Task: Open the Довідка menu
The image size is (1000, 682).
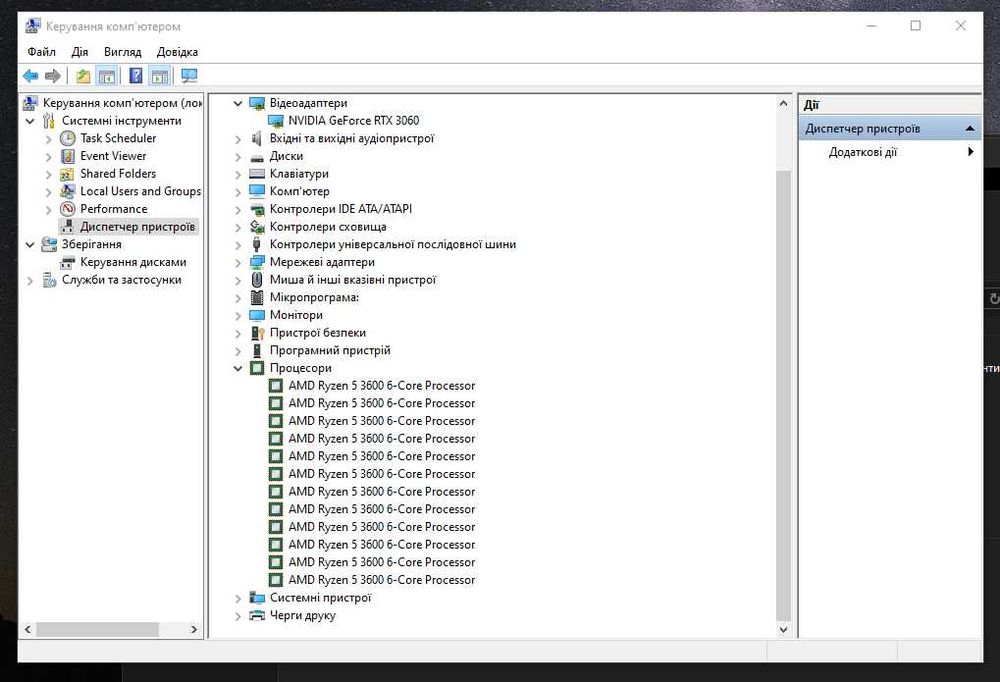Action: point(177,52)
